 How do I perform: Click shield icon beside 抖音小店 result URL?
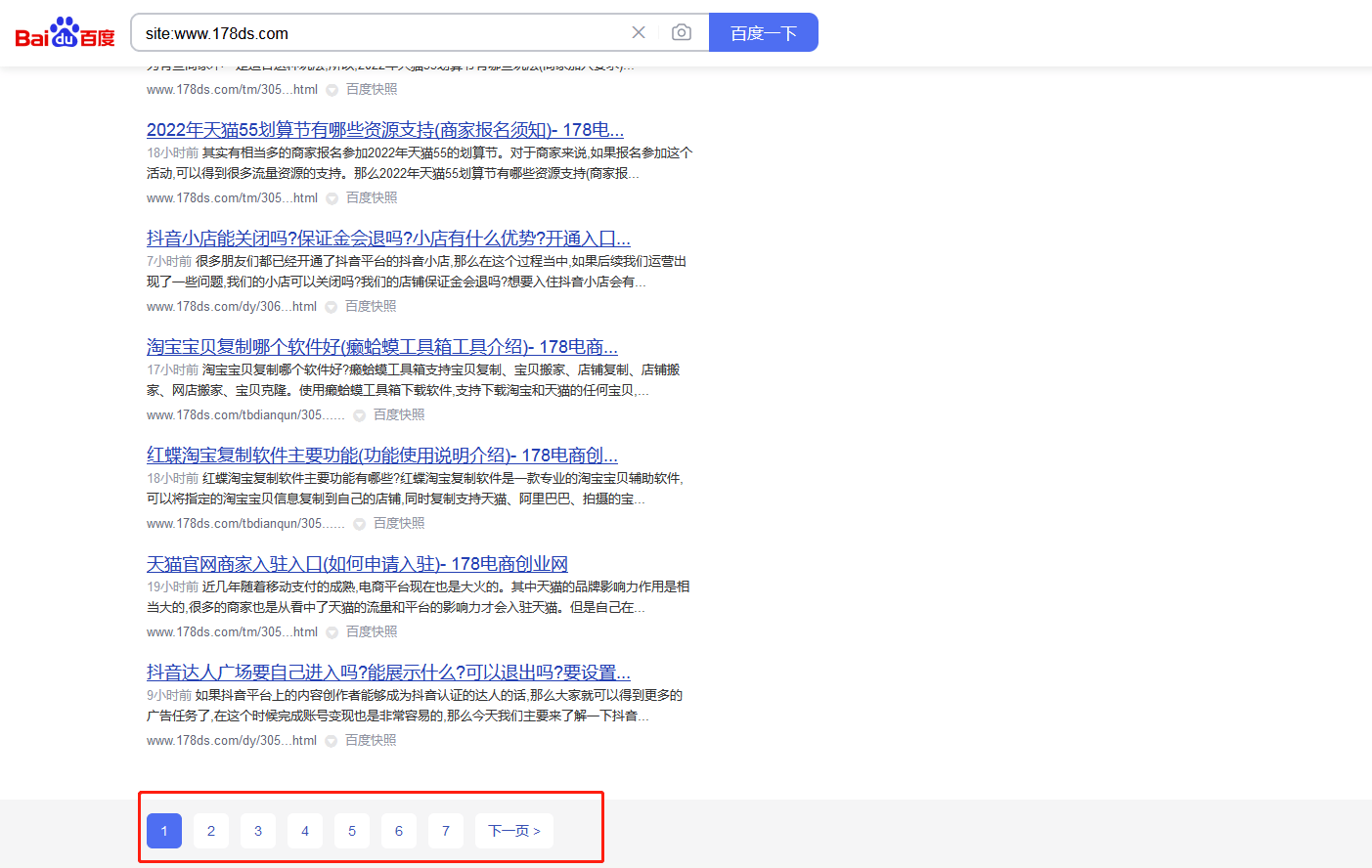click(x=331, y=307)
